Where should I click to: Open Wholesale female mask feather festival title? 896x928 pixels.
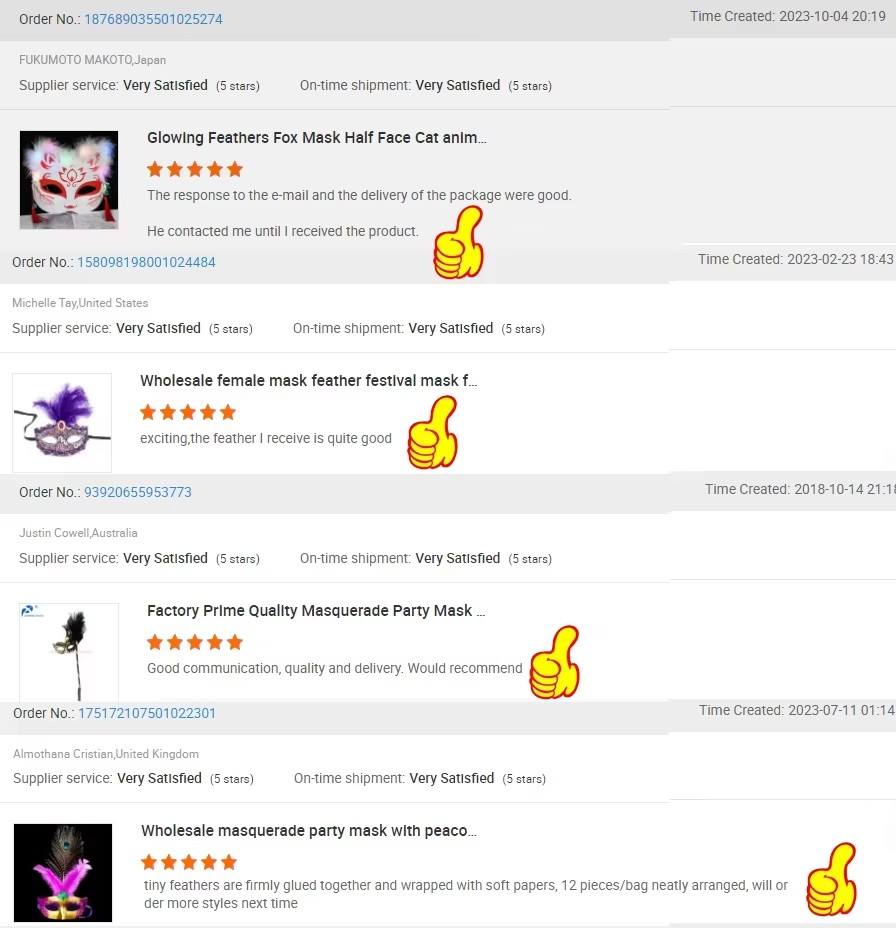point(308,381)
